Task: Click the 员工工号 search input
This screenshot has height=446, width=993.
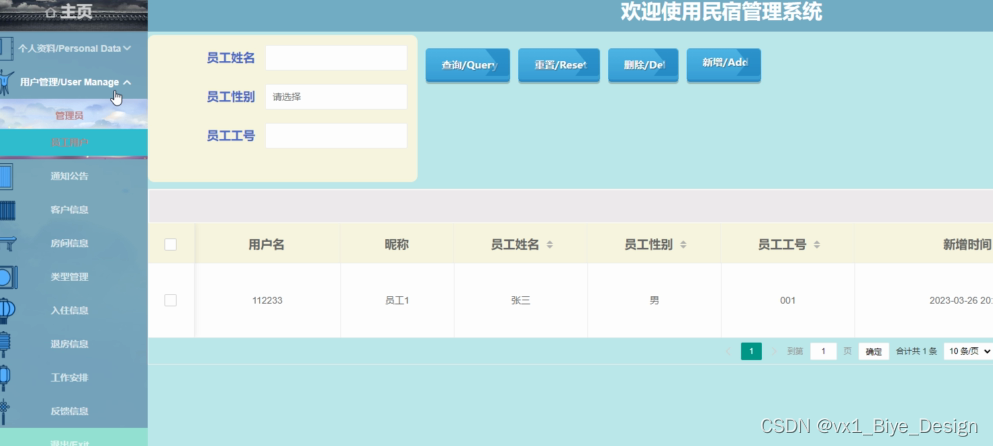Action: click(x=336, y=136)
